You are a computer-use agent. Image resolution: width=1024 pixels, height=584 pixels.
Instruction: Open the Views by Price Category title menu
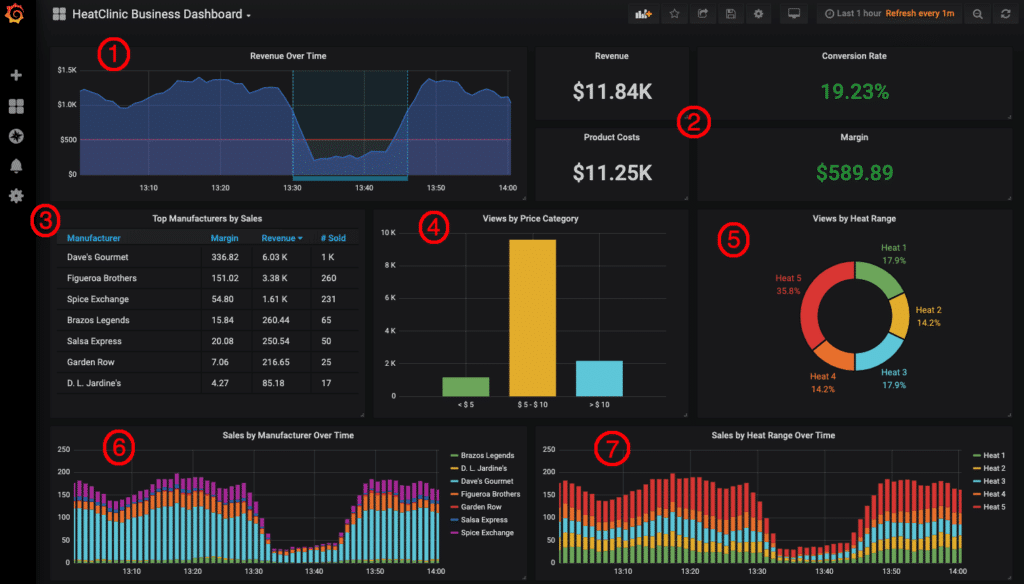click(530, 219)
